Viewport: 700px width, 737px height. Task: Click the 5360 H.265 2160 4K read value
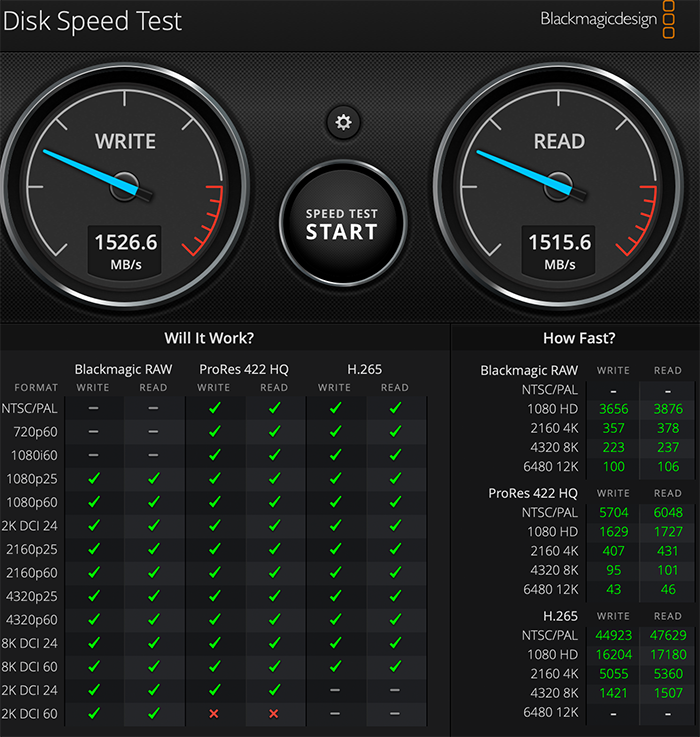pyautogui.click(x=668, y=674)
